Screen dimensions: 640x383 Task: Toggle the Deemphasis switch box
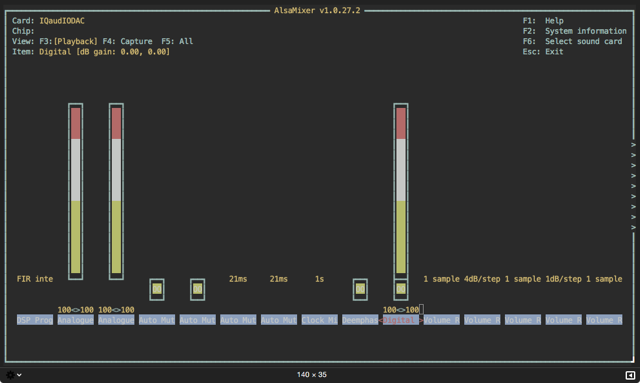(x=360, y=289)
